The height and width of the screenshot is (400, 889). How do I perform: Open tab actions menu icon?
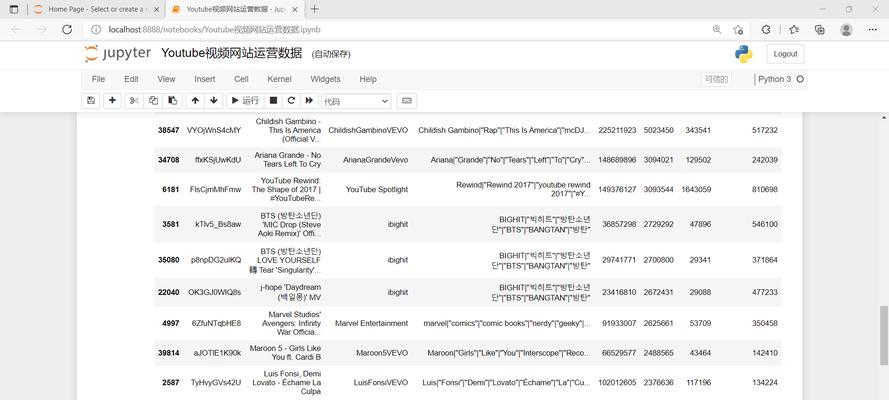[14, 9]
